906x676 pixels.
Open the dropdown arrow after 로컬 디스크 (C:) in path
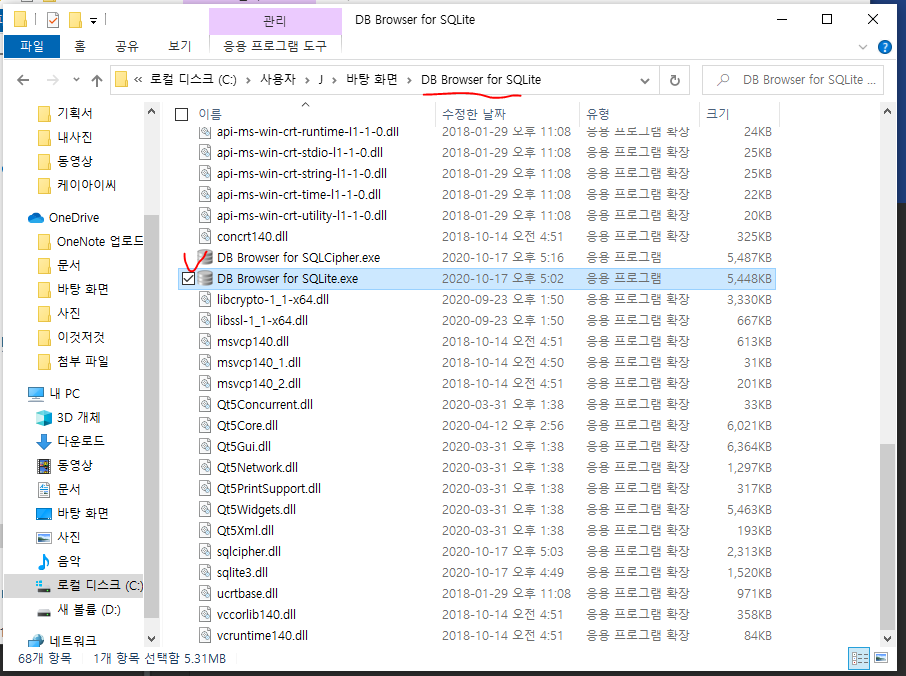tap(248, 80)
